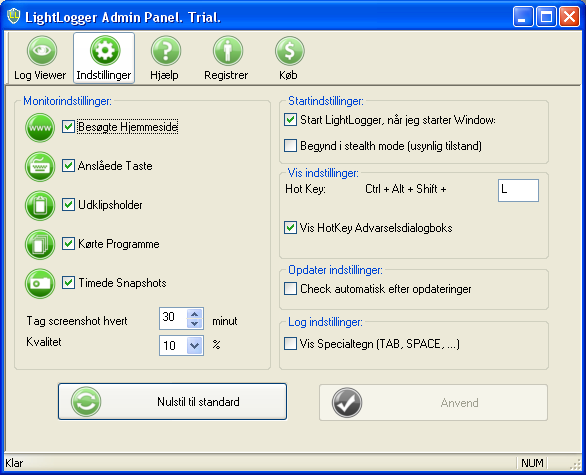Toggle Anslåede Taste checkbox
586x475 pixels.
click(68, 166)
